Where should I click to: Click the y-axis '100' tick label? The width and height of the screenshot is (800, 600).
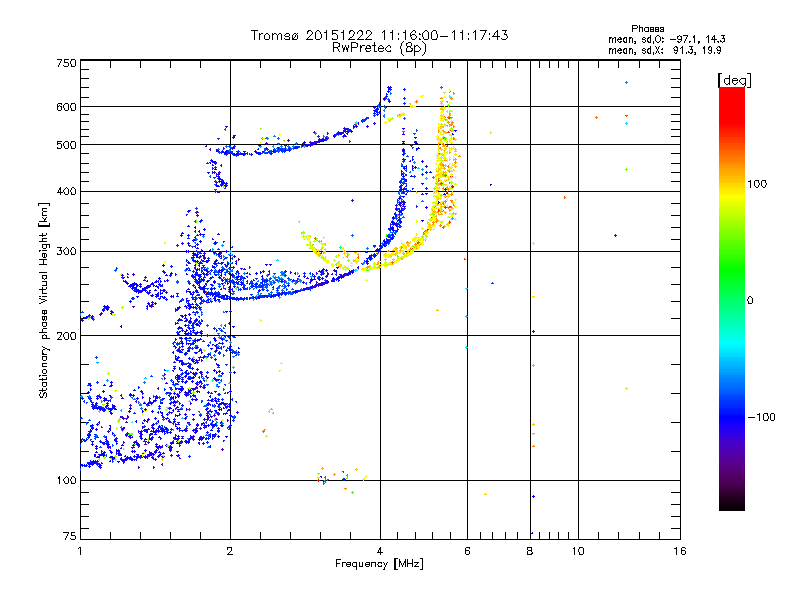pyautogui.click(x=66, y=480)
